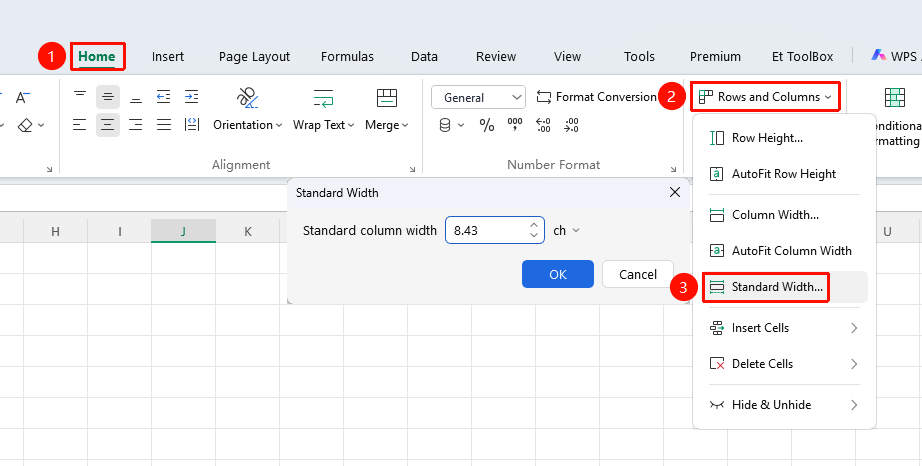
Task: Open the Formulas tab
Action: [347, 56]
